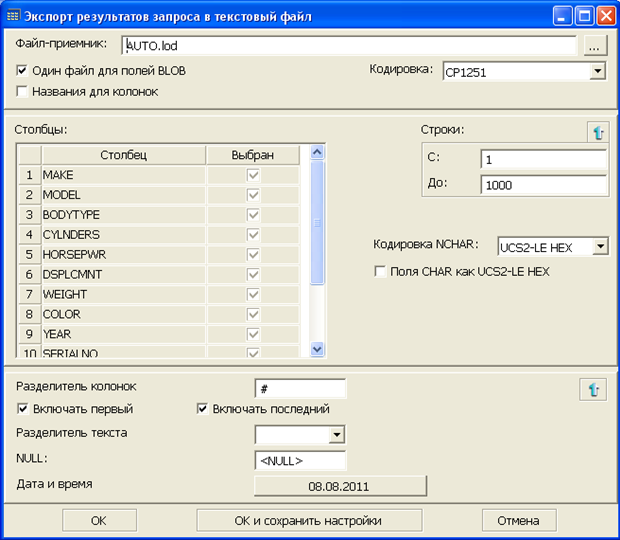Uncheck the Включать последний checkbox
This screenshot has width=620, height=540.
tap(202, 409)
